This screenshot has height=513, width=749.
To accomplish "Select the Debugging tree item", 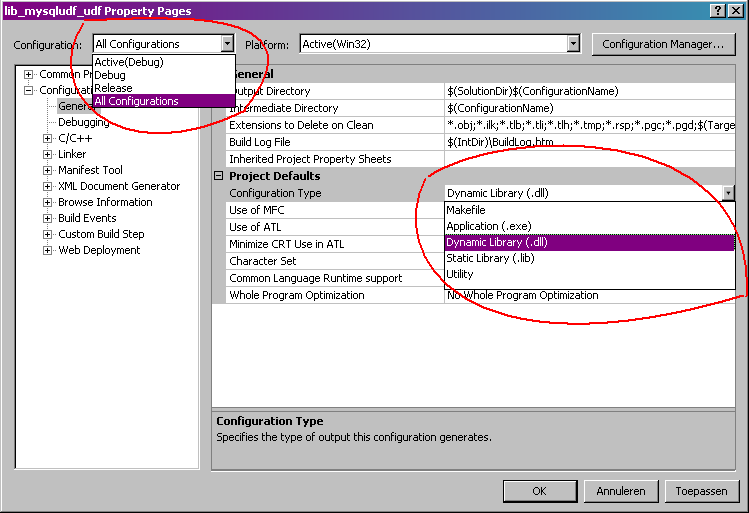I will point(84,122).
